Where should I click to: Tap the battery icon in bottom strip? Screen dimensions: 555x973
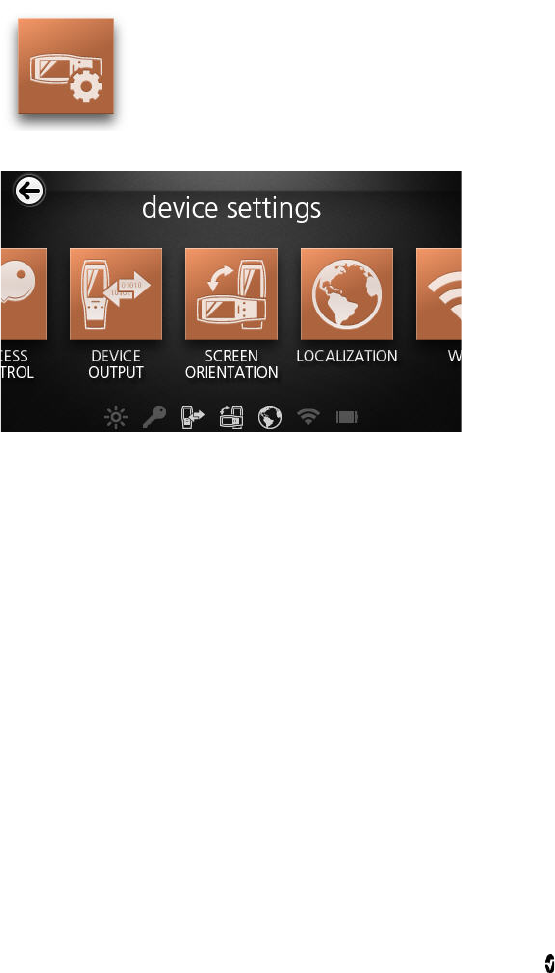[347, 418]
